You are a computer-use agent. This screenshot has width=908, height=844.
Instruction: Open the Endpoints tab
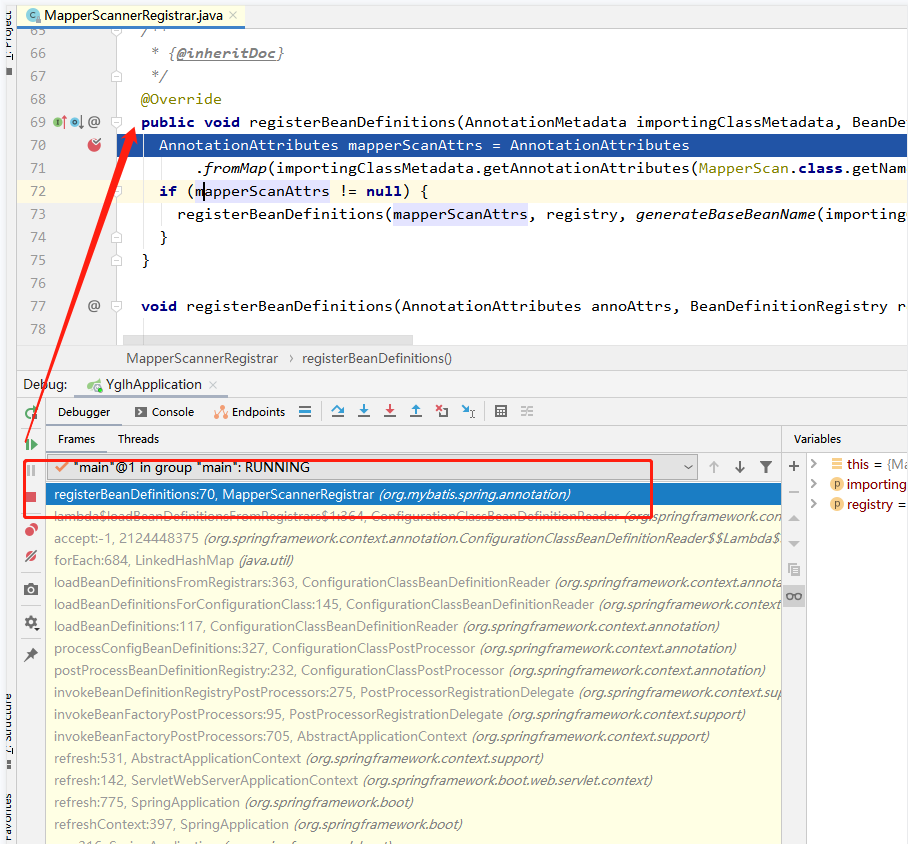click(x=250, y=412)
